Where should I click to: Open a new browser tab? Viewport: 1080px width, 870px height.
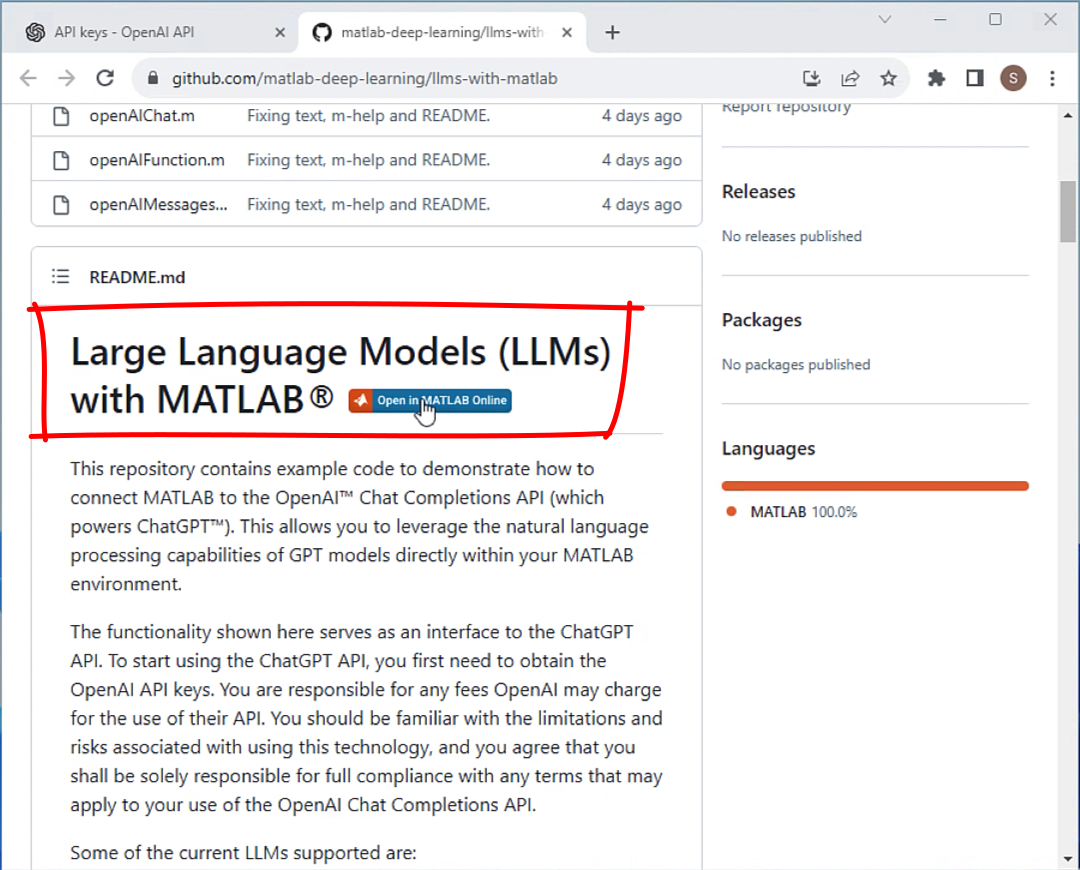tap(613, 32)
